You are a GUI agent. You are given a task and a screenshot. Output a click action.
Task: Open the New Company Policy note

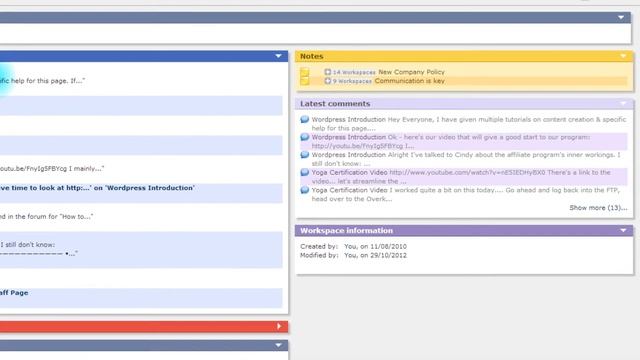point(411,72)
